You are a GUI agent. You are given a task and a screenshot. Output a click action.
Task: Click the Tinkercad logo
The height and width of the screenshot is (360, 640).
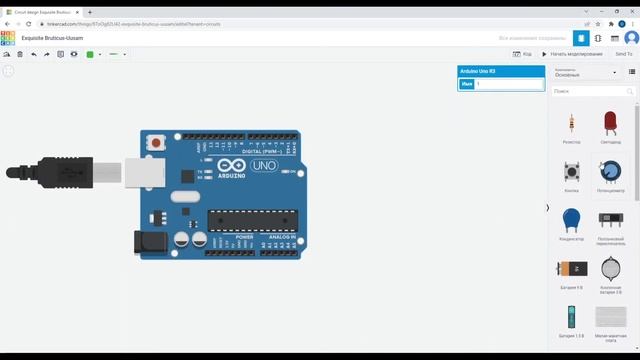[x=8, y=38]
